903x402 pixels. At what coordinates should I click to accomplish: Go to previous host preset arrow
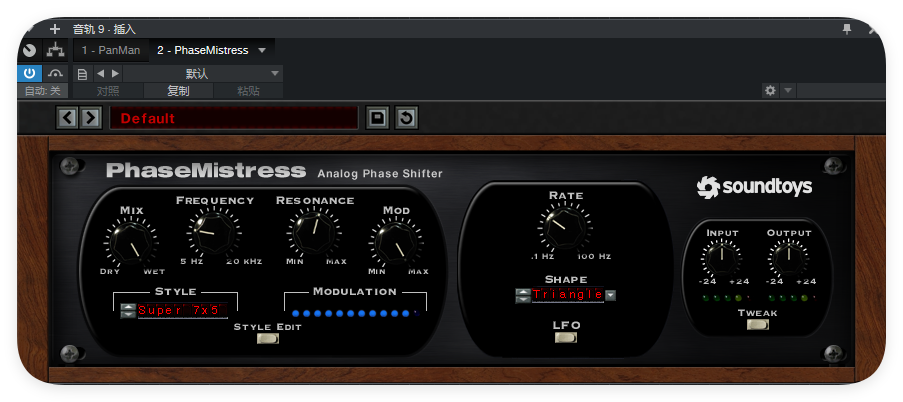100,74
